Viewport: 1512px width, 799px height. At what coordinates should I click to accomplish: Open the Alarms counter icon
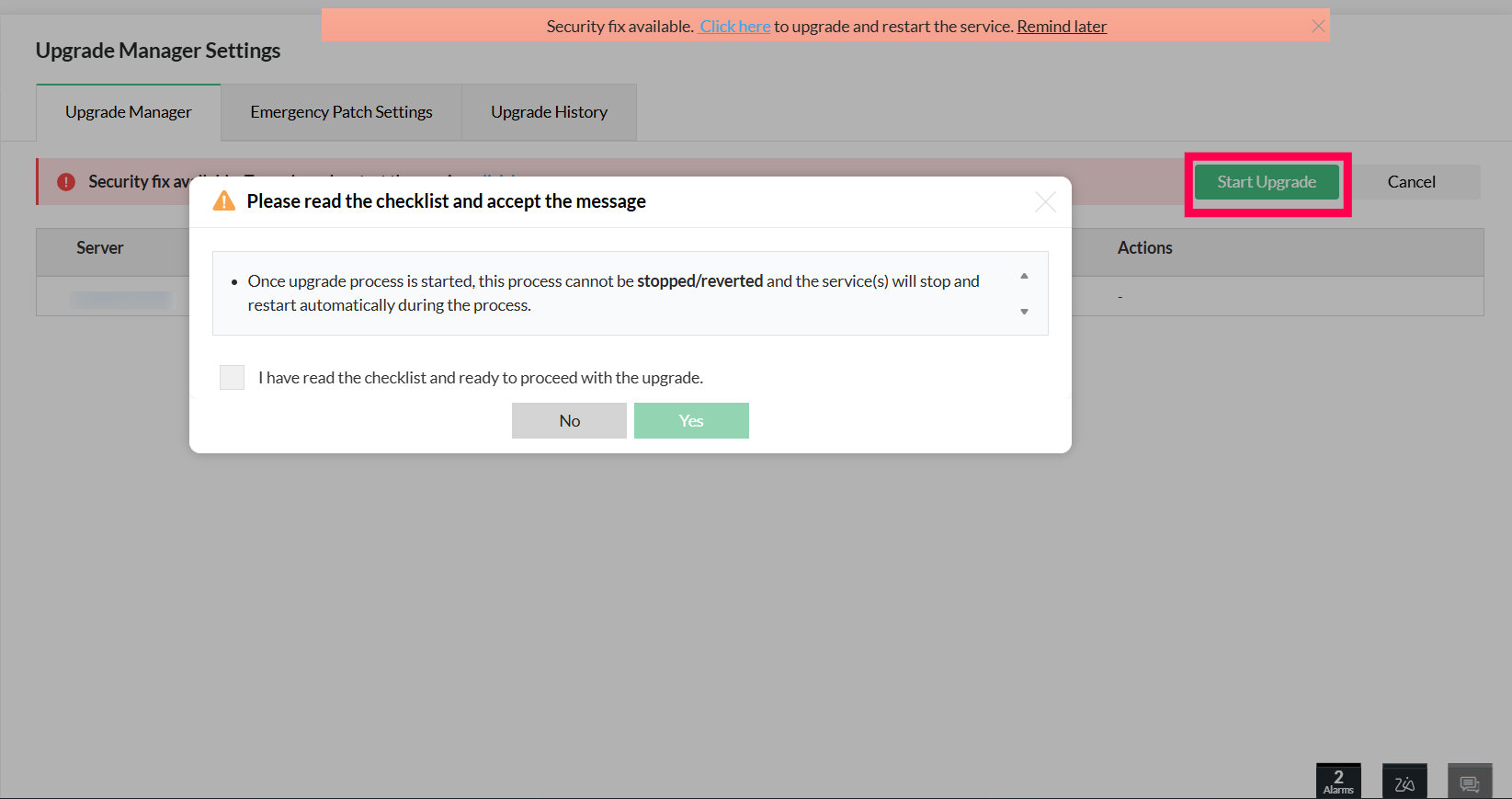pyautogui.click(x=1338, y=781)
